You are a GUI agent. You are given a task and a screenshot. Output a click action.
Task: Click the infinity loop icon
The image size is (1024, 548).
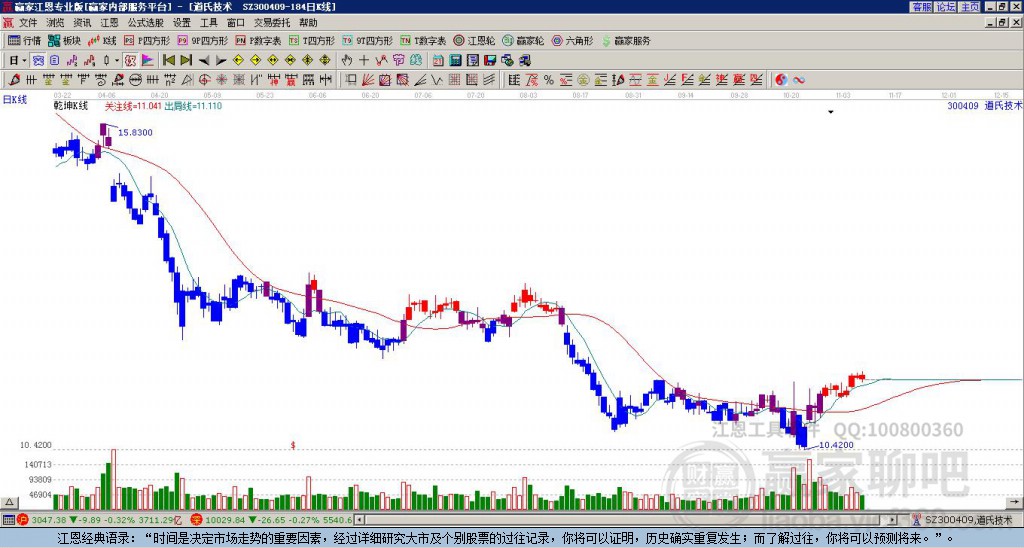[799, 80]
